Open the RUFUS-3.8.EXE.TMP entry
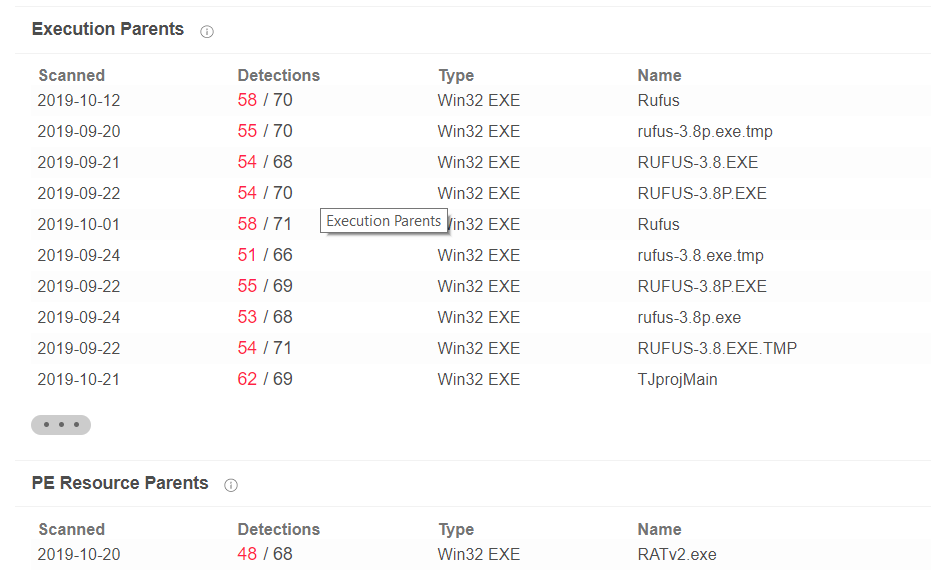The width and height of the screenshot is (931, 586). click(x=716, y=348)
